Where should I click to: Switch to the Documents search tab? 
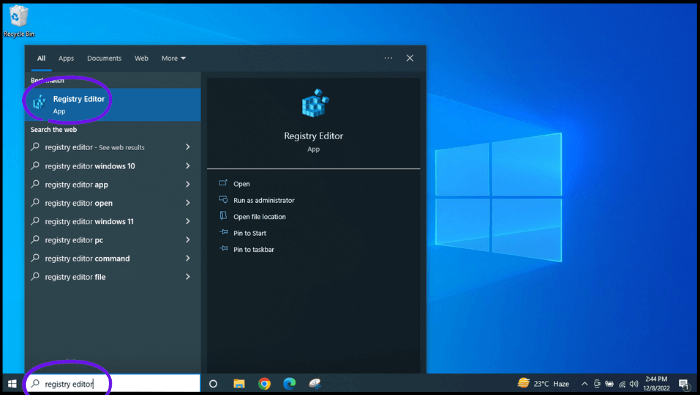104,58
